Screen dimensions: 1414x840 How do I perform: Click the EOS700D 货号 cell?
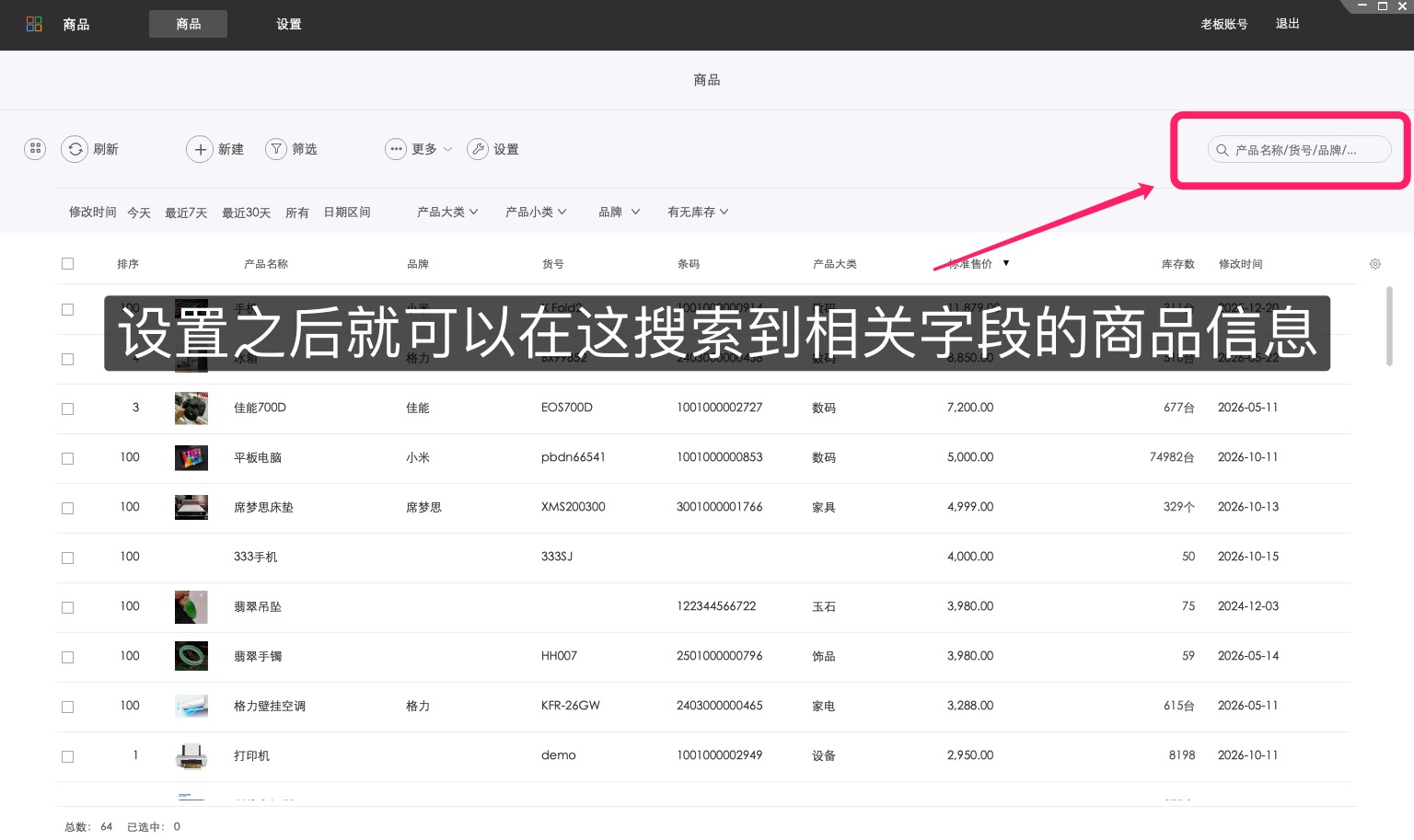(x=567, y=408)
